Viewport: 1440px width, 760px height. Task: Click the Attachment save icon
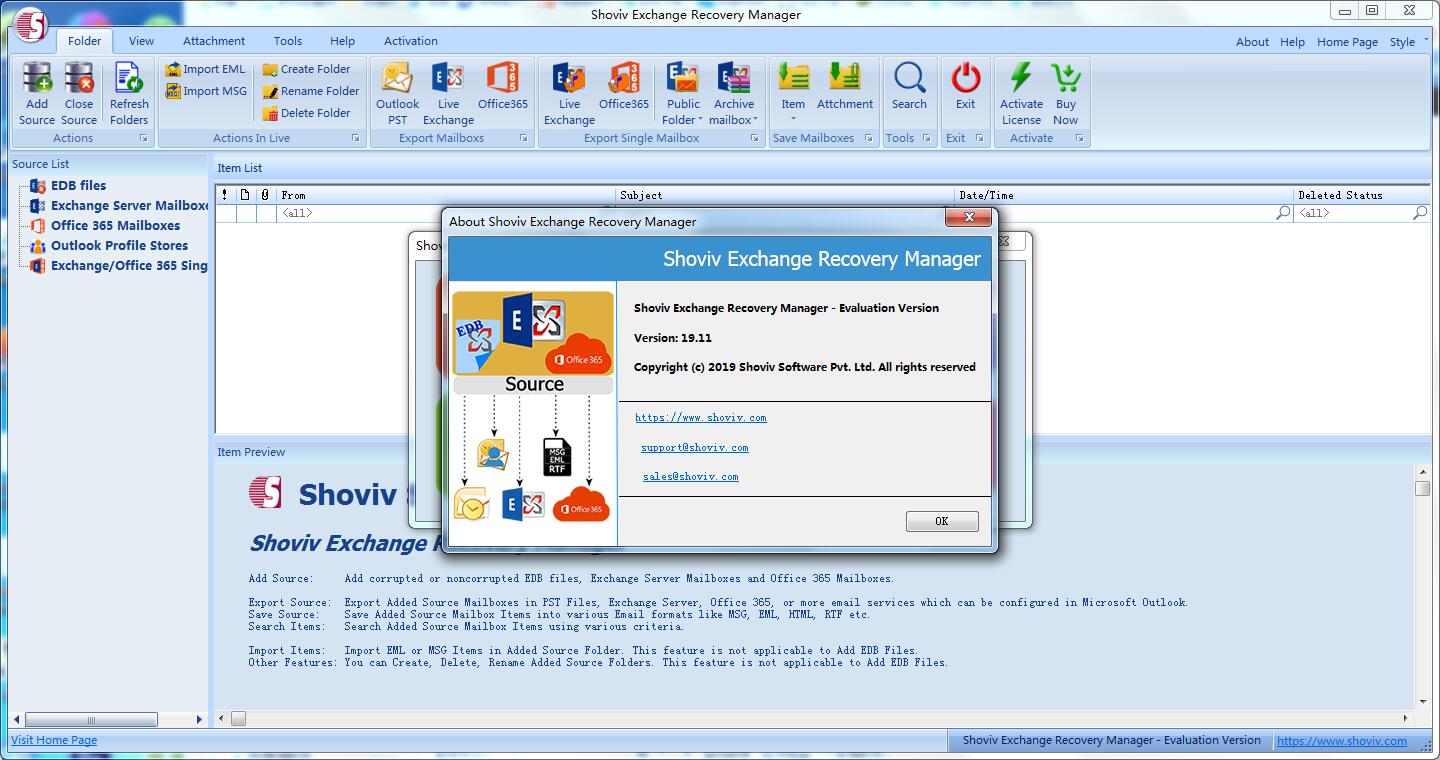tap(845, 78)
